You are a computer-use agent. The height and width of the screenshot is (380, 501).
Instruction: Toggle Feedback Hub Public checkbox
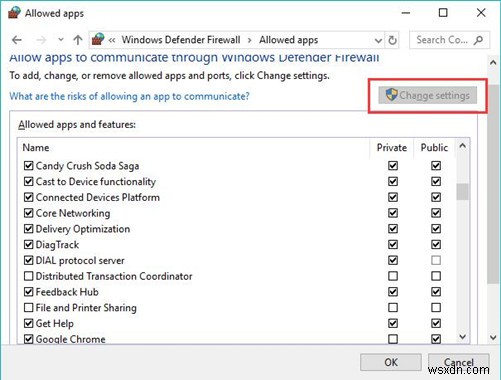pyautogui.click(x=436, y=292)
